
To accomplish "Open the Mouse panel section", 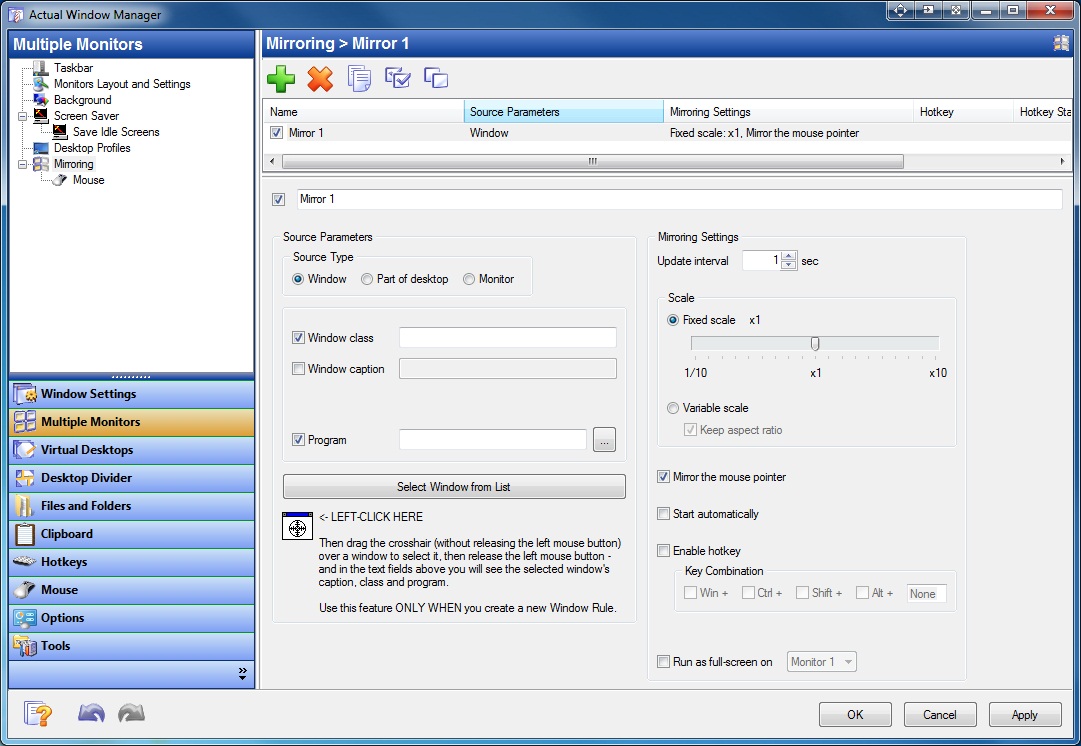I will click(132, 590).
